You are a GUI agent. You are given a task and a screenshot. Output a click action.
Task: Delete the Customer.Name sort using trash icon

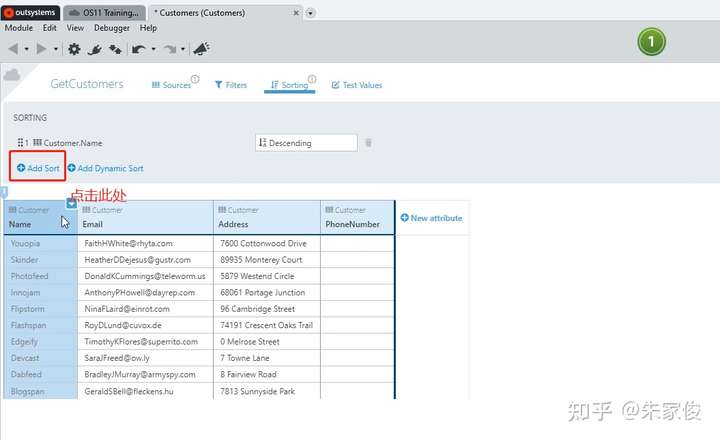[368, 143]
